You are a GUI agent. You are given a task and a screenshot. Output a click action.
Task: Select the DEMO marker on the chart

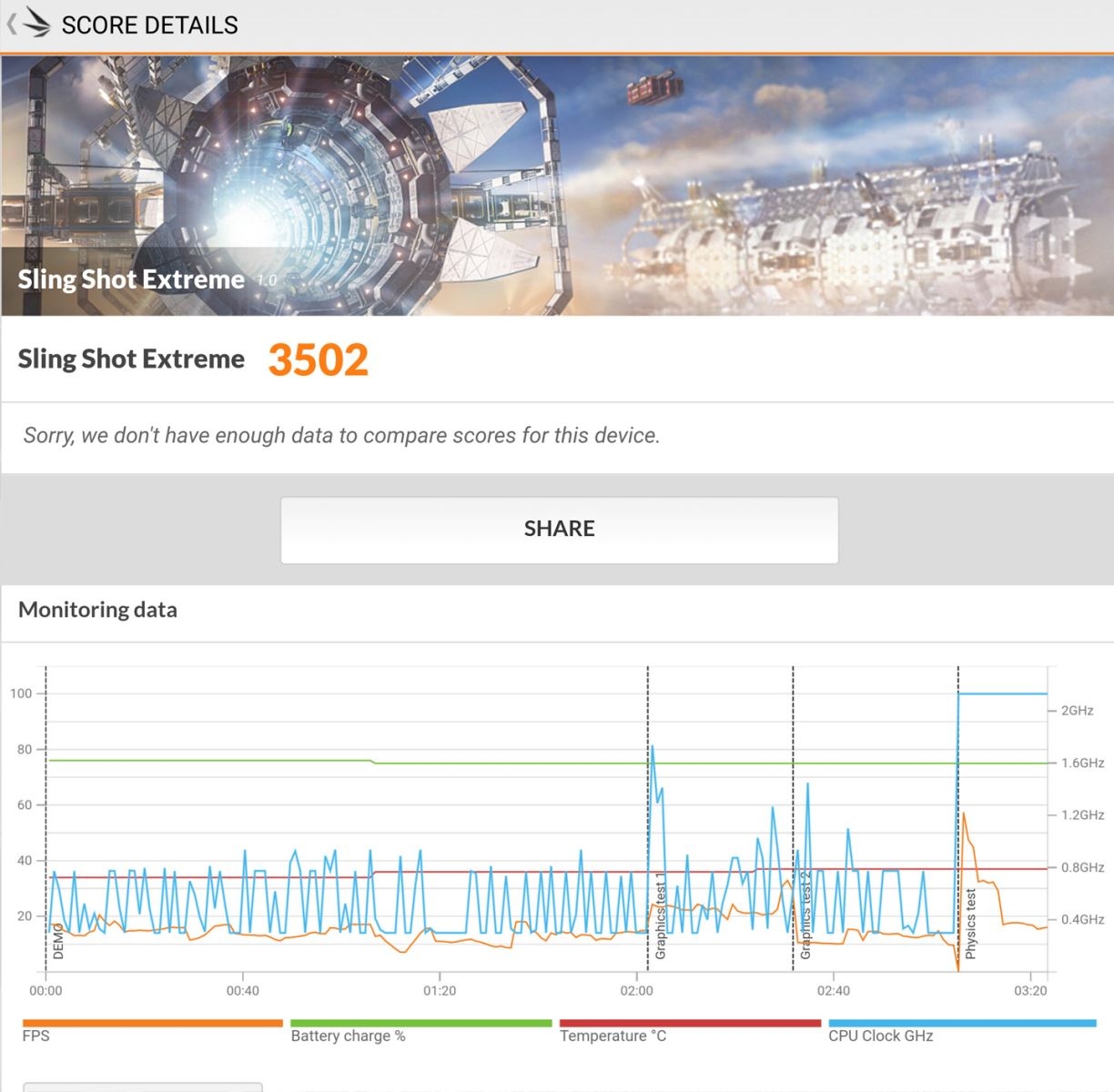pos(57,942)
